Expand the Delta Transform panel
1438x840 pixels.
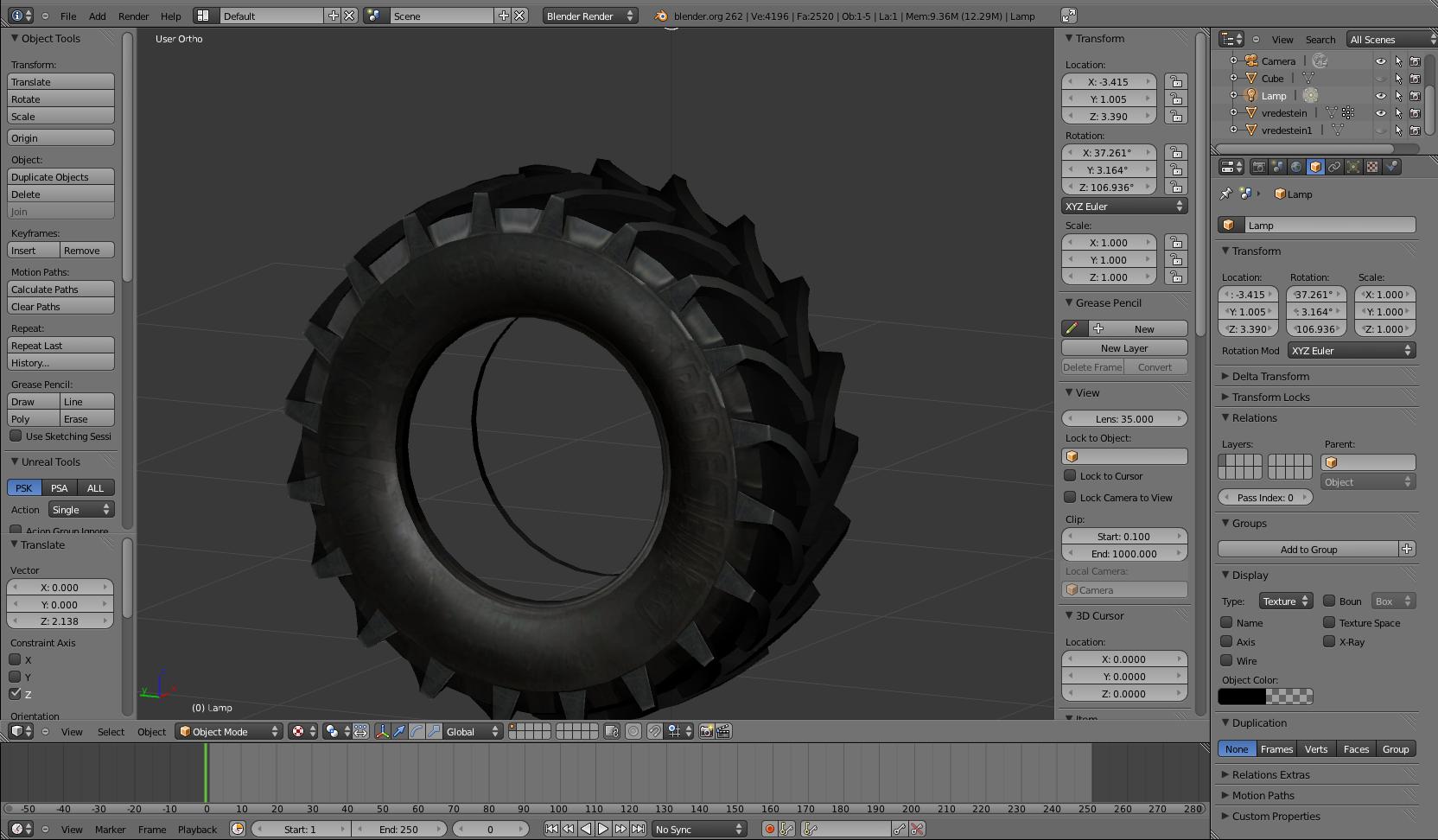(1269, 376)
